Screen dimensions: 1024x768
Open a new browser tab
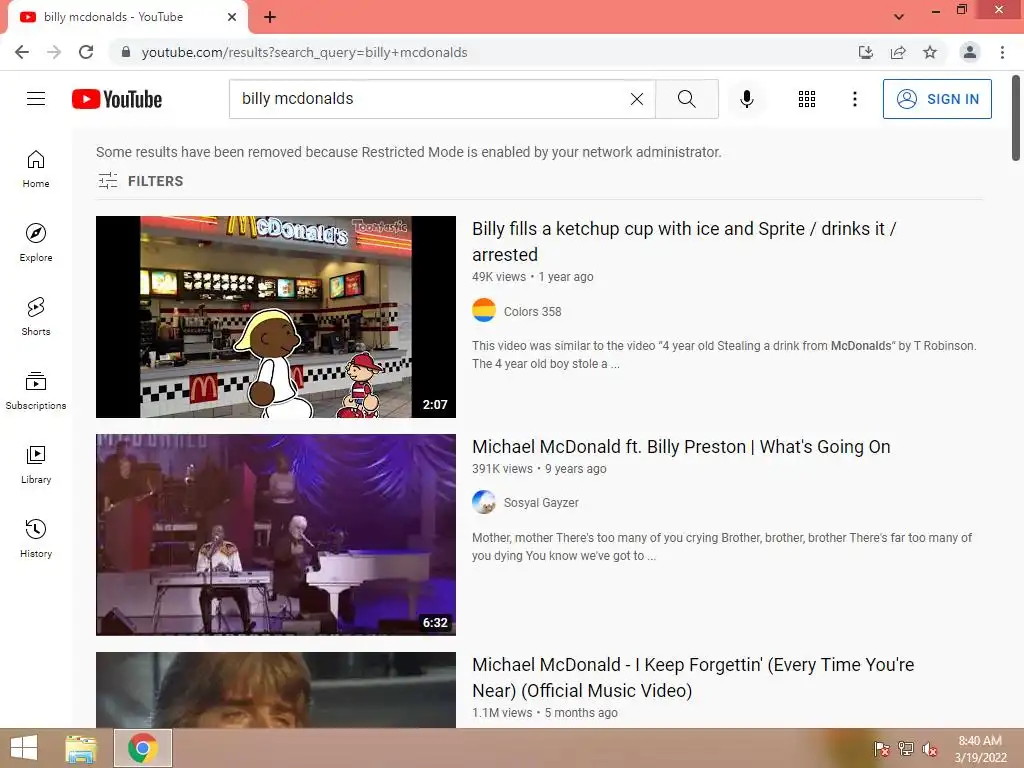click(x=270, y=17)
